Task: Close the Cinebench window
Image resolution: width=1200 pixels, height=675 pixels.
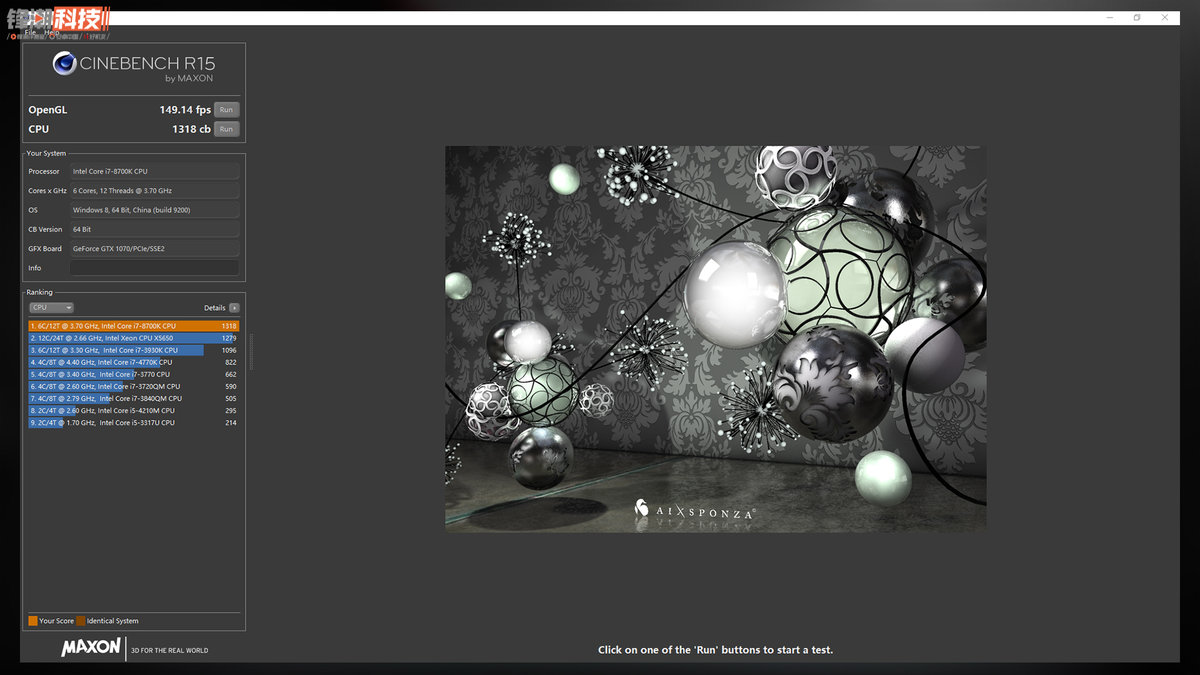Action: pos(1164,18)
